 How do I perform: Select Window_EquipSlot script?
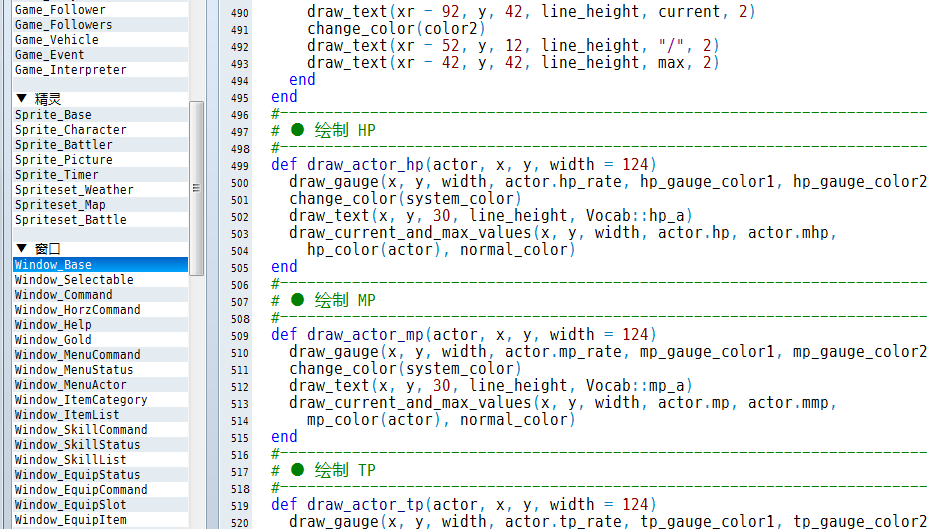coord(101,505)
